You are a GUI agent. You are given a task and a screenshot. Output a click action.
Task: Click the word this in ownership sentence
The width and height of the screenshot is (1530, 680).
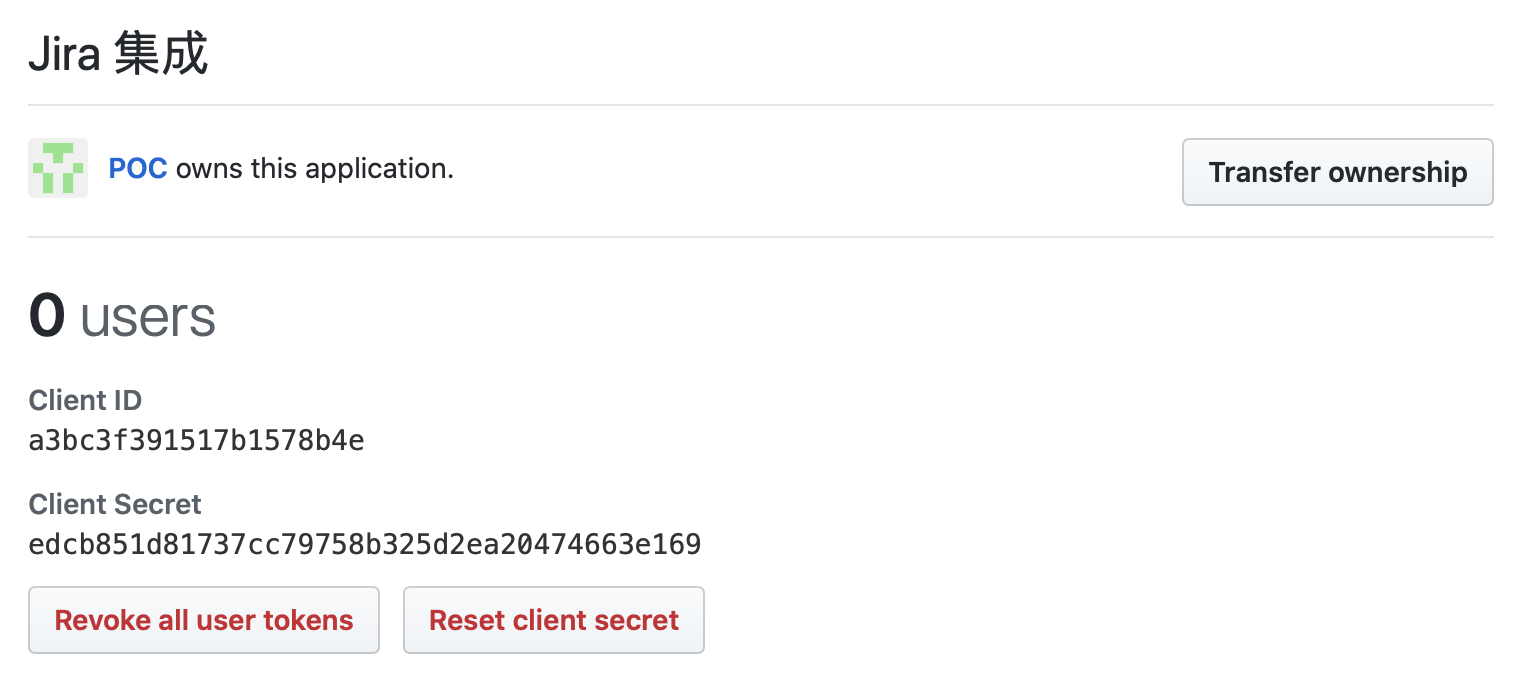point(274,169)
